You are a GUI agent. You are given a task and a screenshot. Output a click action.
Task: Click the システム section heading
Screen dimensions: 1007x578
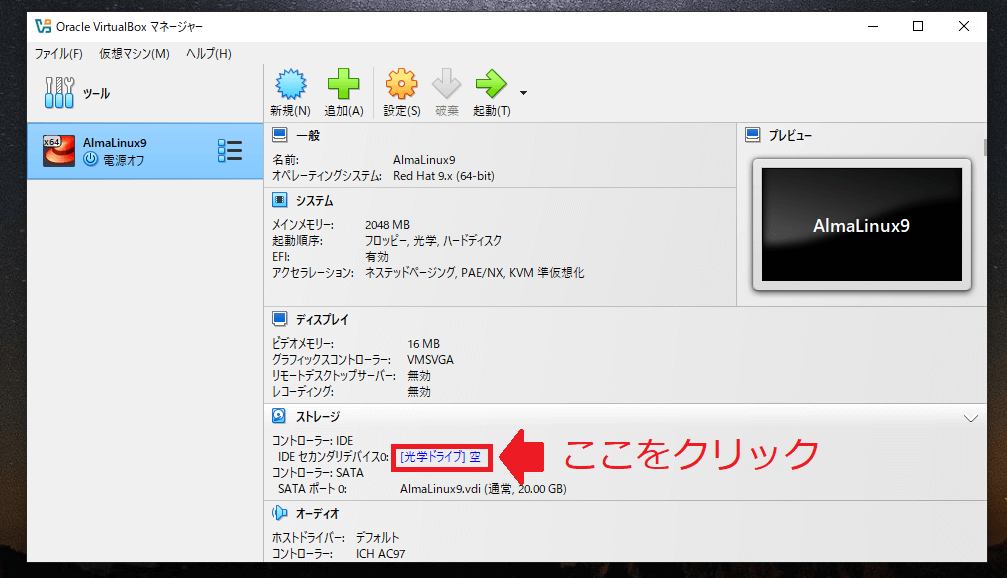[x=315, y=201]
